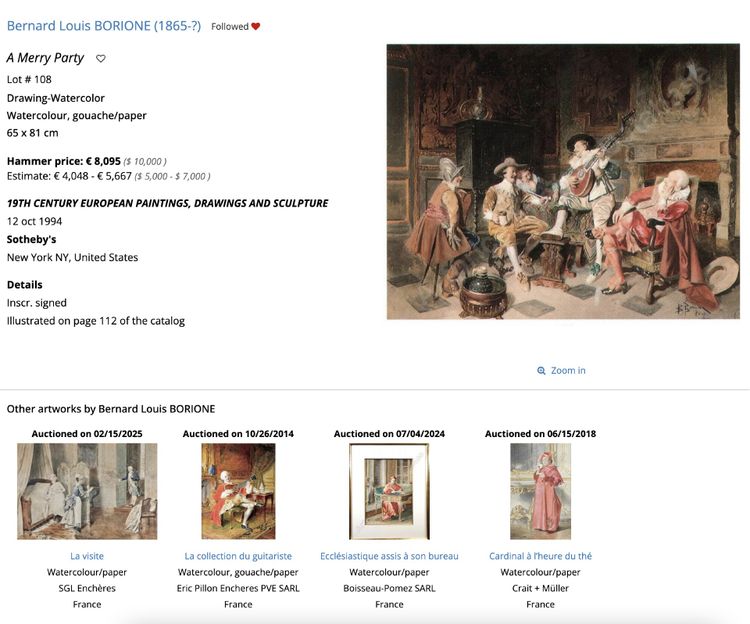Click Illustrated on page 112 of the catalog
Viewport: 750px width, 624px height.
click(96, 321)
